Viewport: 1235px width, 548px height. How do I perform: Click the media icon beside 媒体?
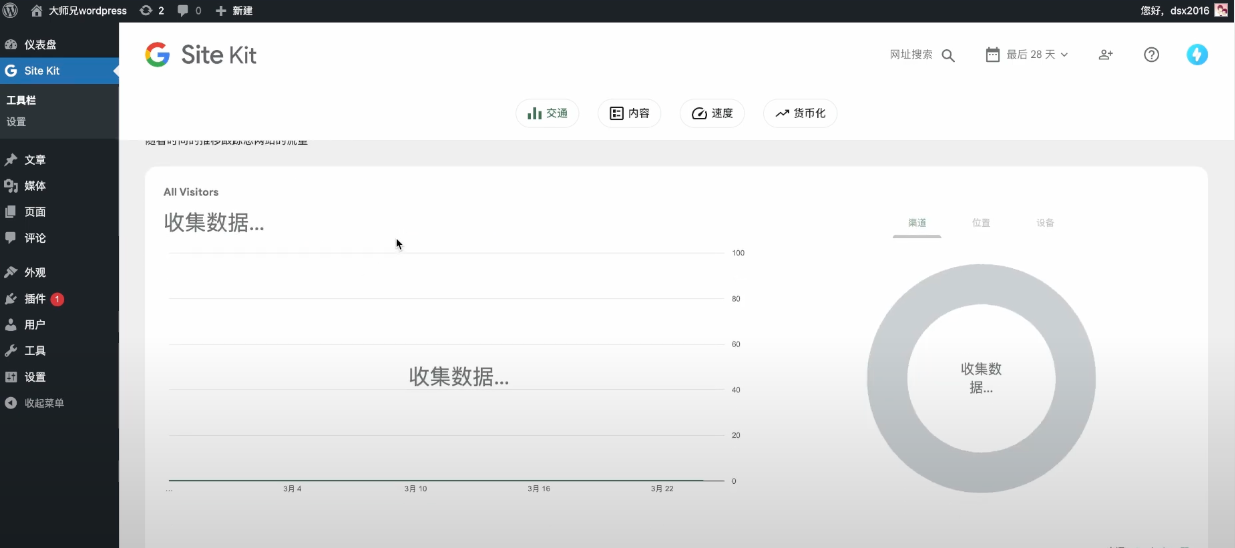[11, 186]
